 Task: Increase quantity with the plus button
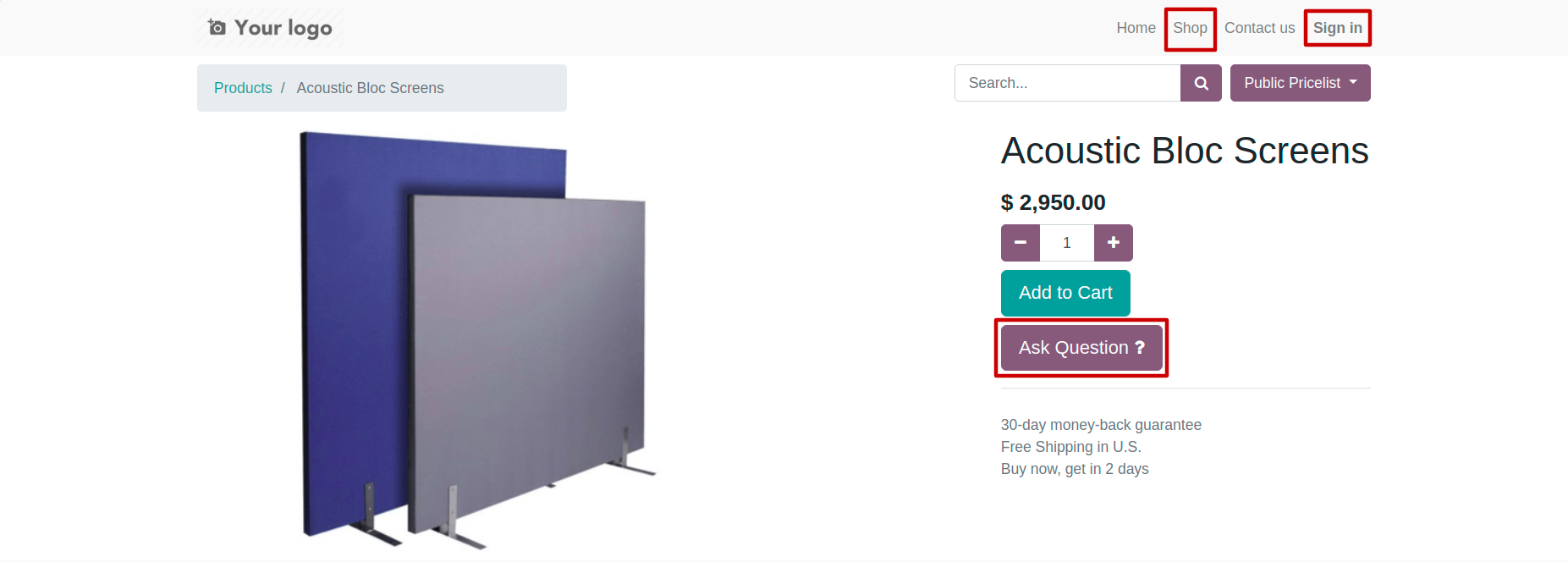tap(1114, 243)
